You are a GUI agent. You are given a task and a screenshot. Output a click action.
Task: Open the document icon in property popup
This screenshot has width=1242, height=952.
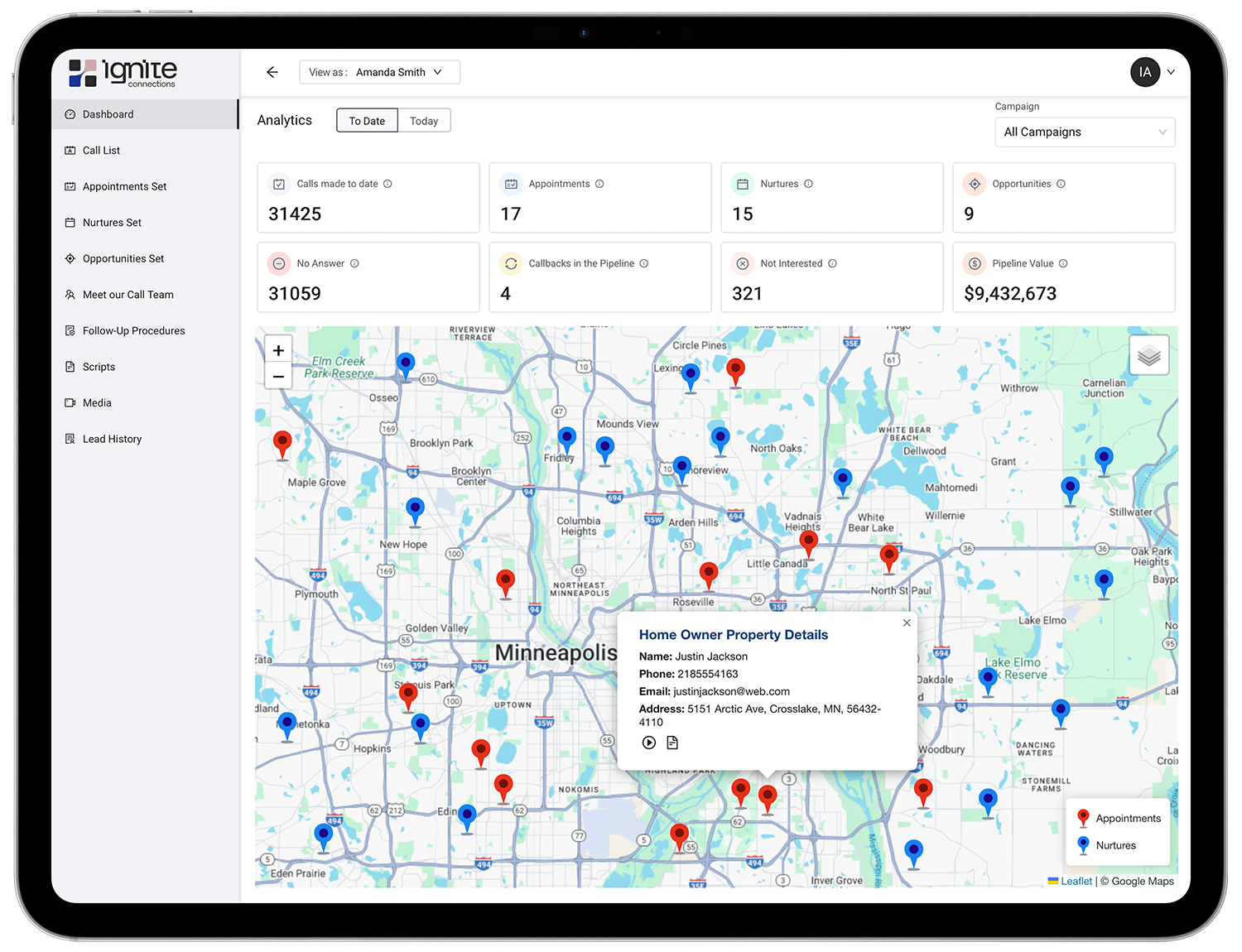tap(672, 743)
